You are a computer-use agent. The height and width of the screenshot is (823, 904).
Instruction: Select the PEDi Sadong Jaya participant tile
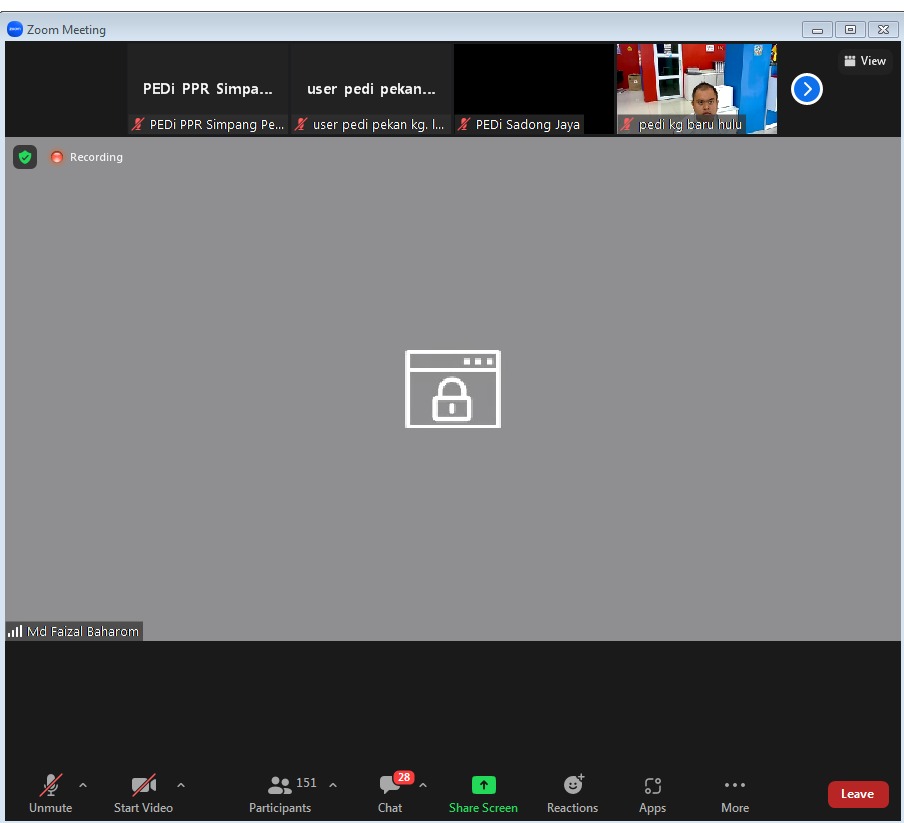click(x=533, y=88)
